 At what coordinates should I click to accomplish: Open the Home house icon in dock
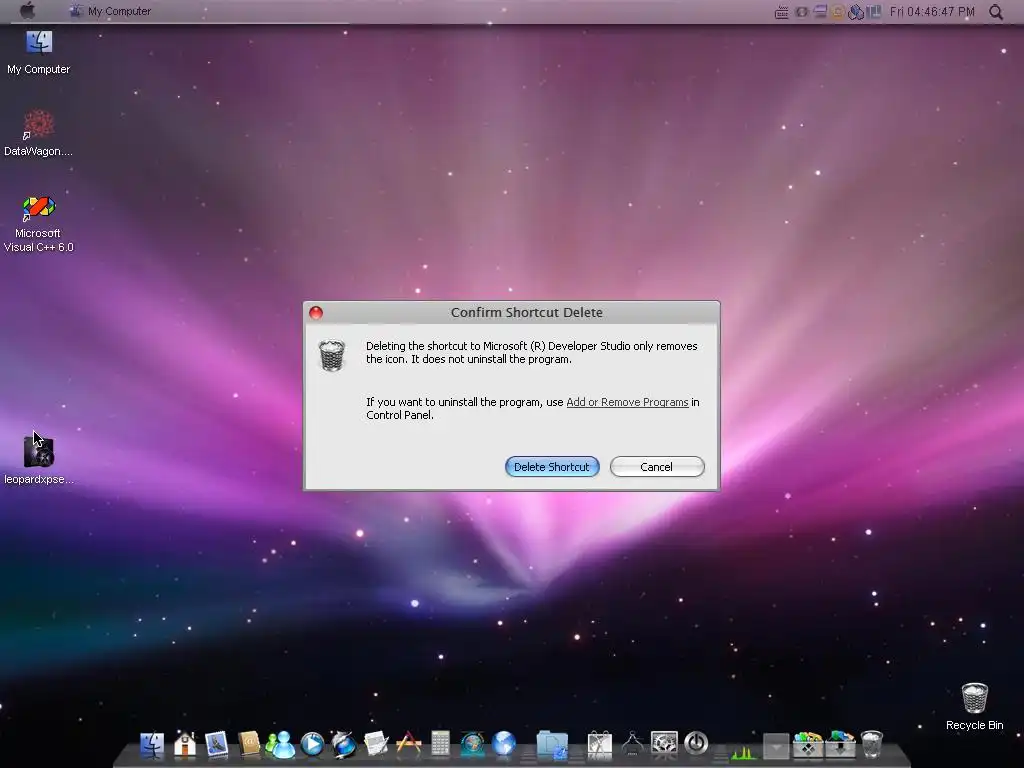click(x=185, y=744)
